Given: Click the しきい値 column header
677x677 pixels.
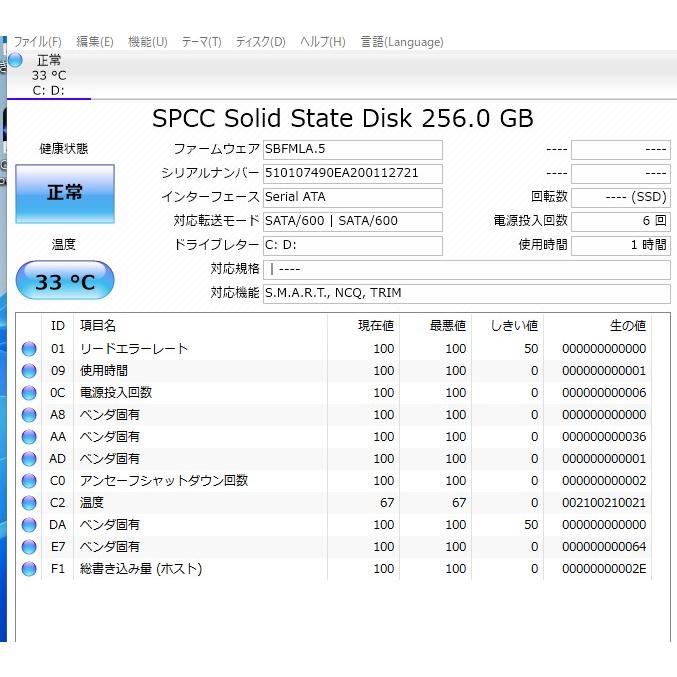Looking at the screenshot, I should coord(508,326).
